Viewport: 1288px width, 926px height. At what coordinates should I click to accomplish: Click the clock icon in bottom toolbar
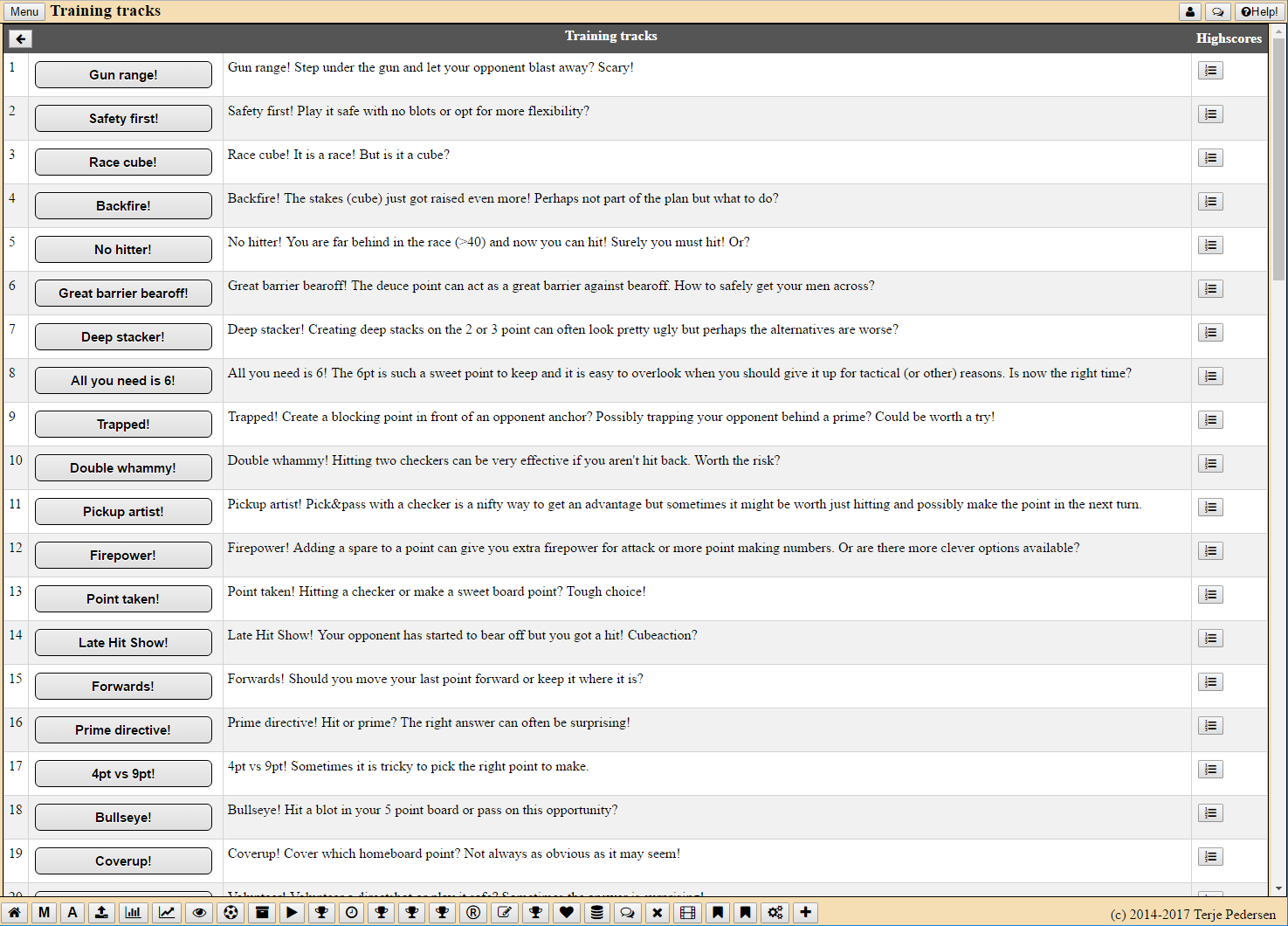click(351, 913)
